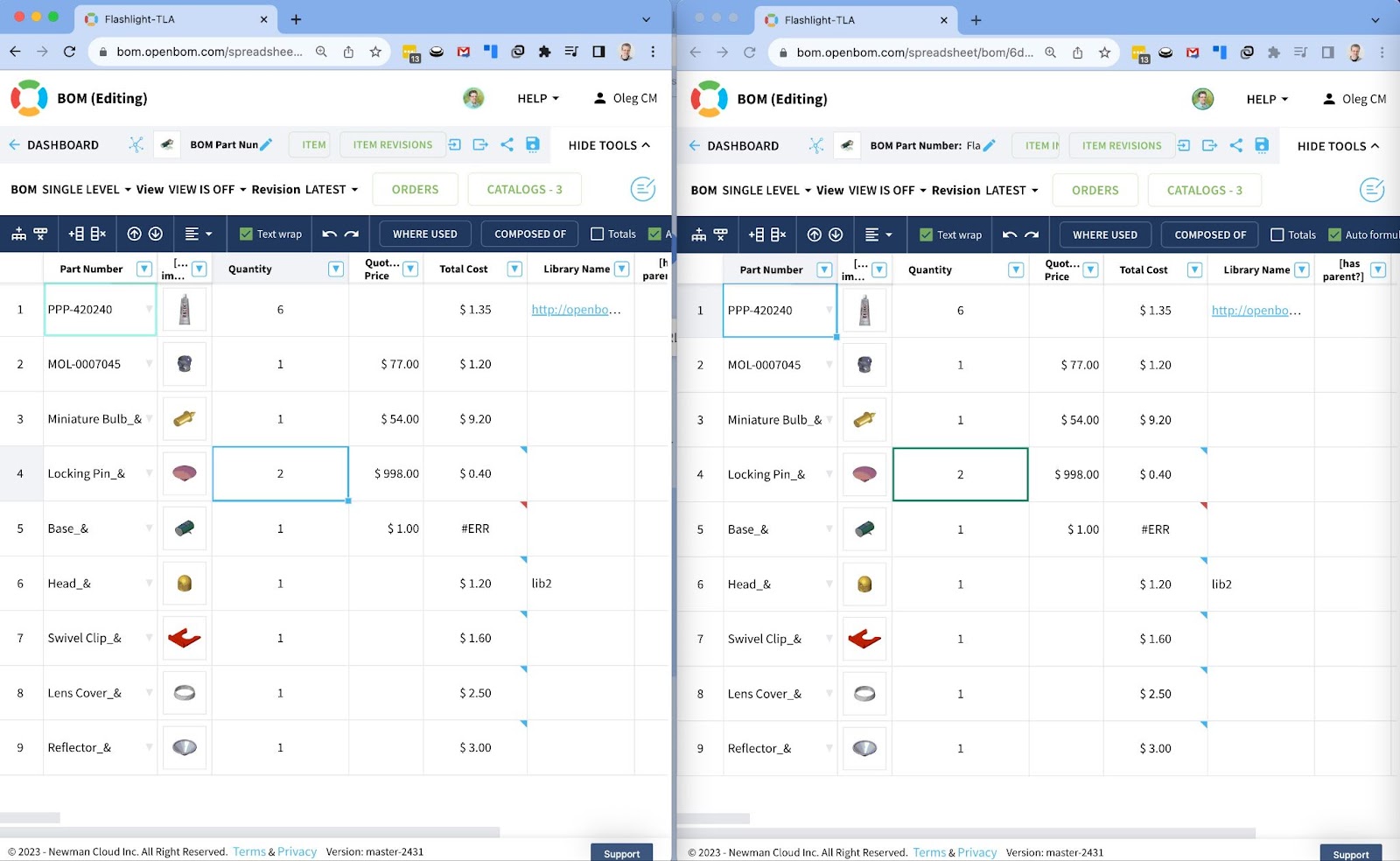
Task: Click move row down icon, right window
Action: [x=836, y=234]
